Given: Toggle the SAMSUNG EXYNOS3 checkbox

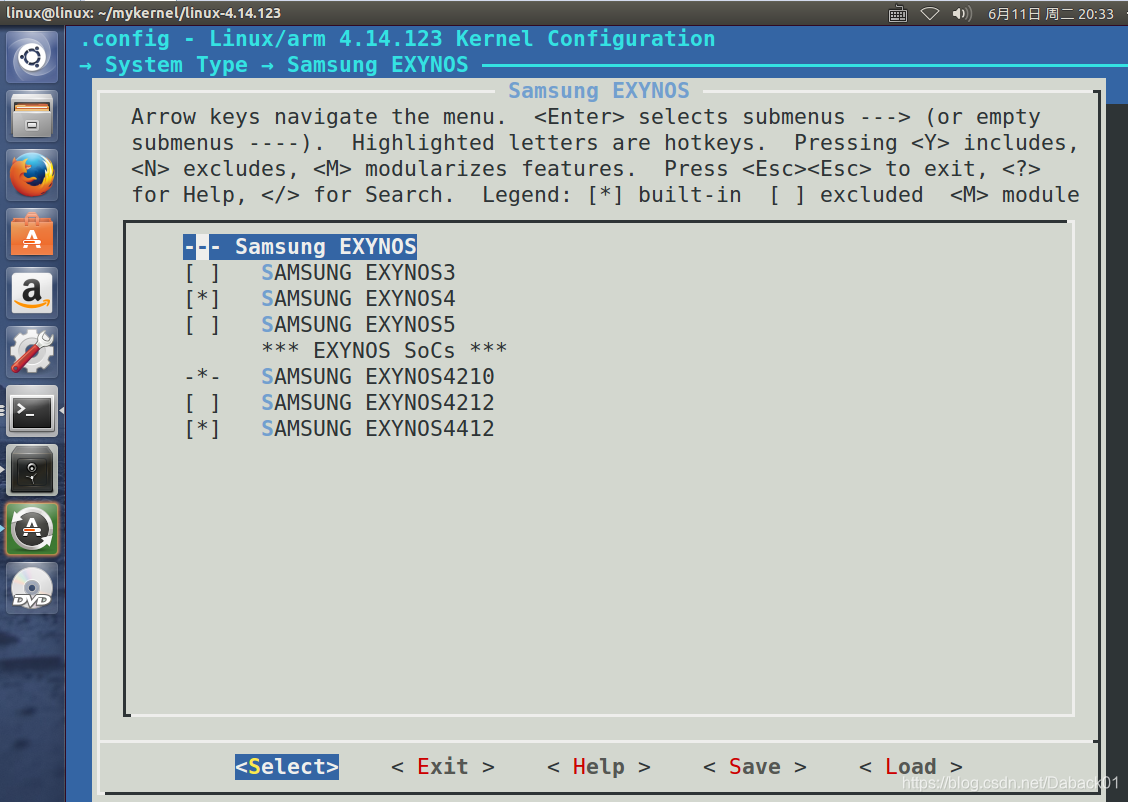Looking at the screenshot, I should pos(202,273).
